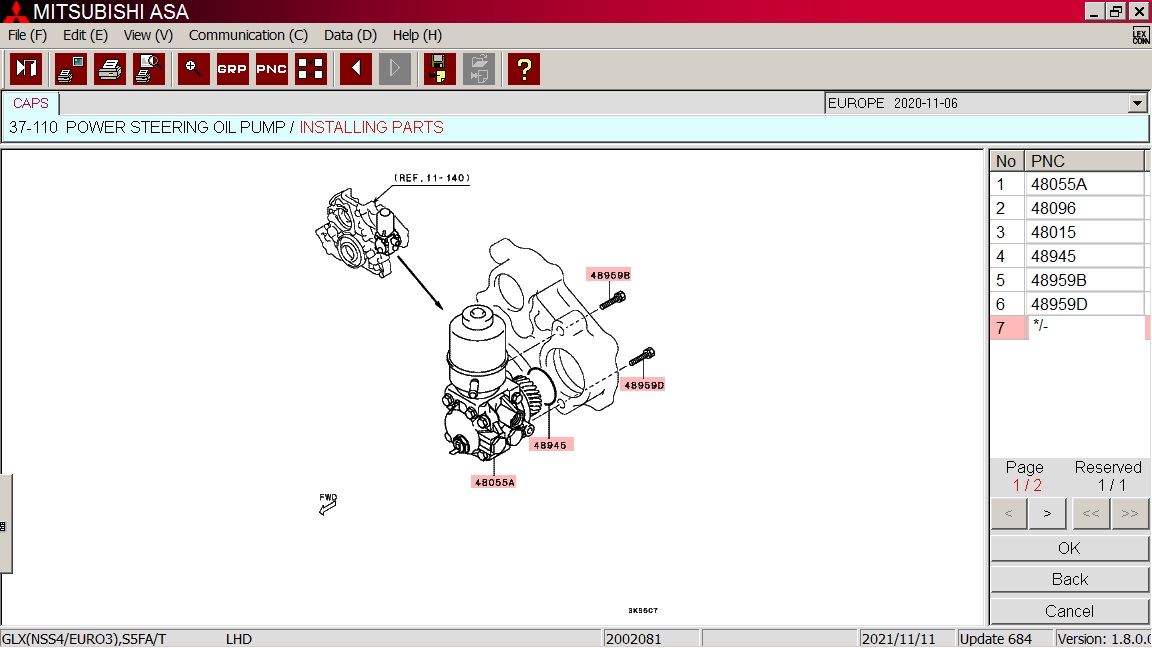The height and width of the screenshot is (648, 1152).
Task: Open help via the question mark icon
Action: click(x=523, y=69)
